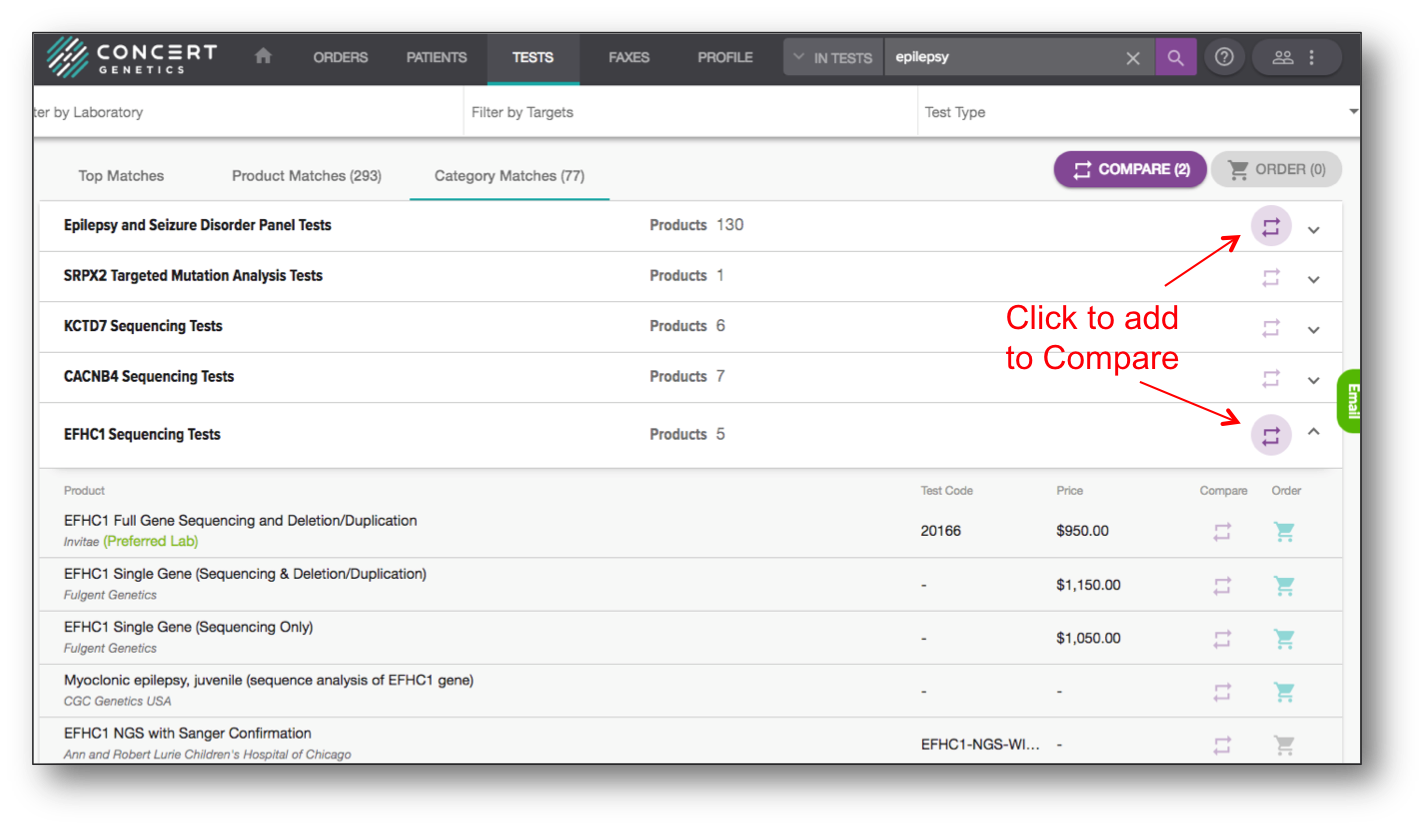This screenshot has height=830, width=1426.
Task: Collapse the EFHC1 Sequencing Tests row
Action: click(1314, 432)
